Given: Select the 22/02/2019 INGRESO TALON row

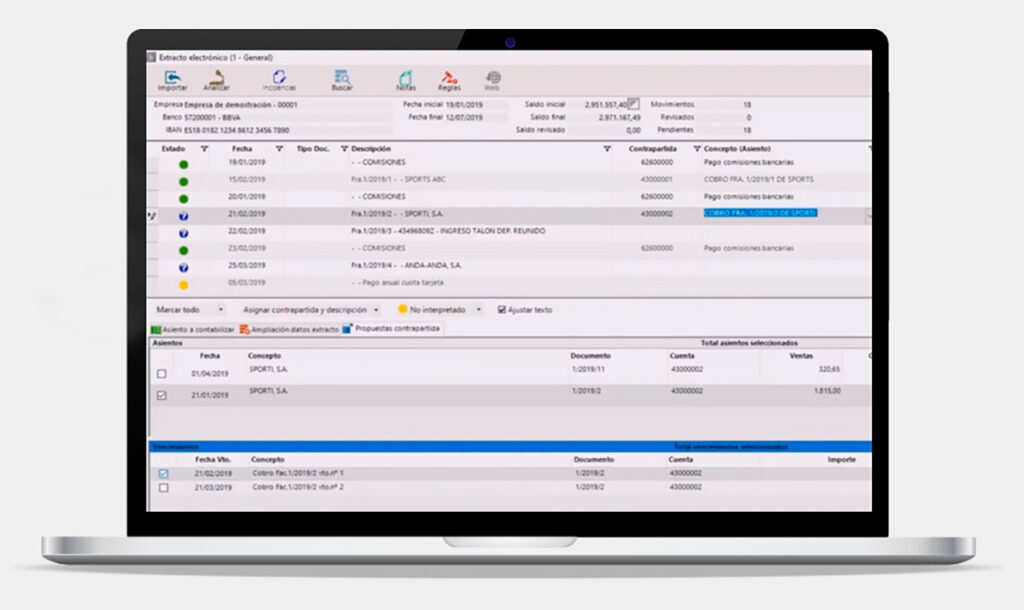Looking at the screenshot, I should [x=450, y=231].
